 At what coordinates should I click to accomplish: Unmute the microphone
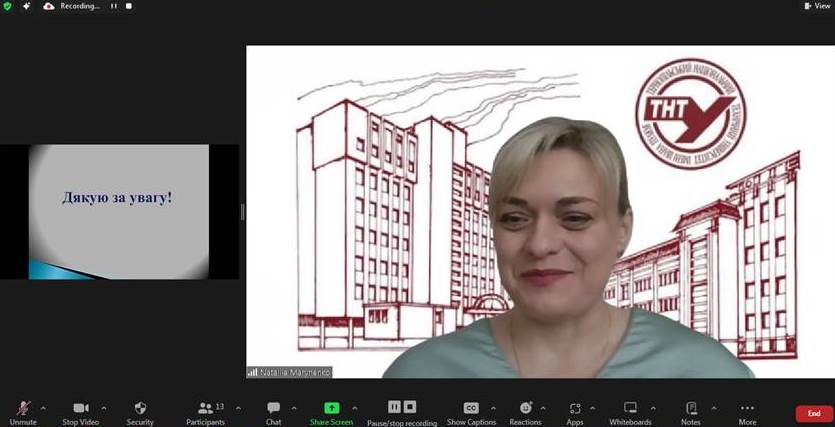[x=23, y=413]
